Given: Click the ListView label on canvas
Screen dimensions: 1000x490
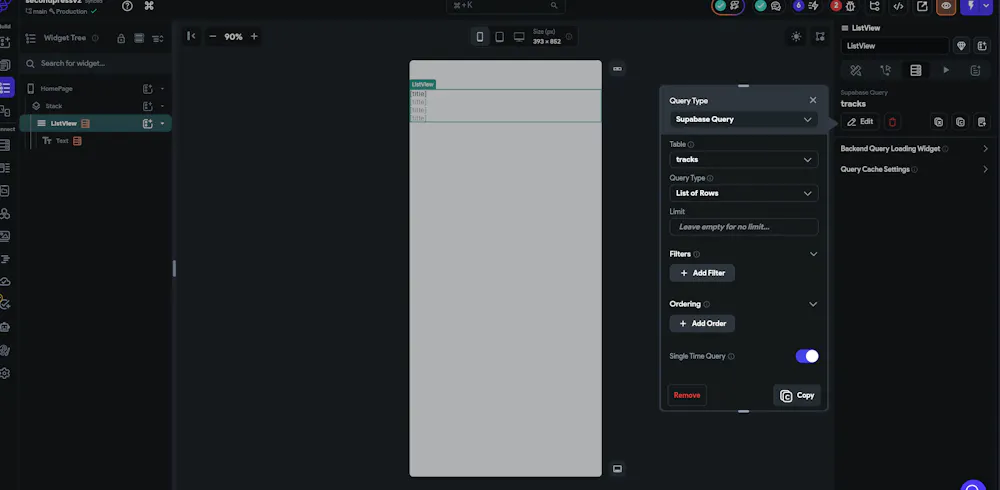Looking at the screenshot, I should (x=423, y=84).
